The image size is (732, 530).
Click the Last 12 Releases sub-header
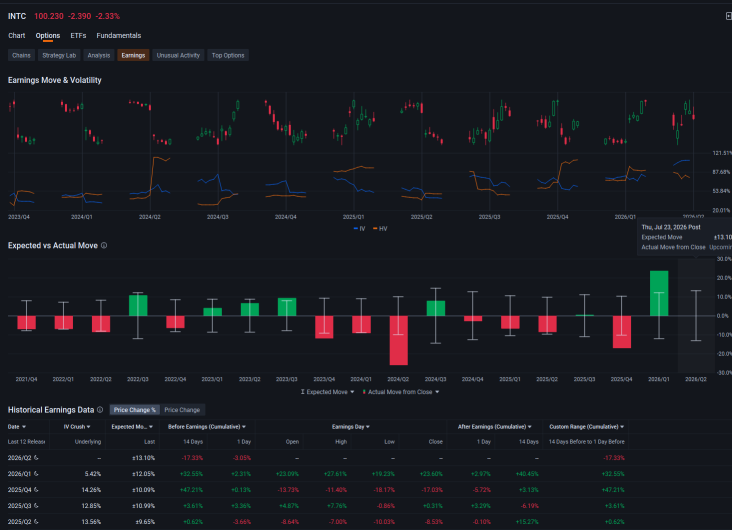(26, 442)
